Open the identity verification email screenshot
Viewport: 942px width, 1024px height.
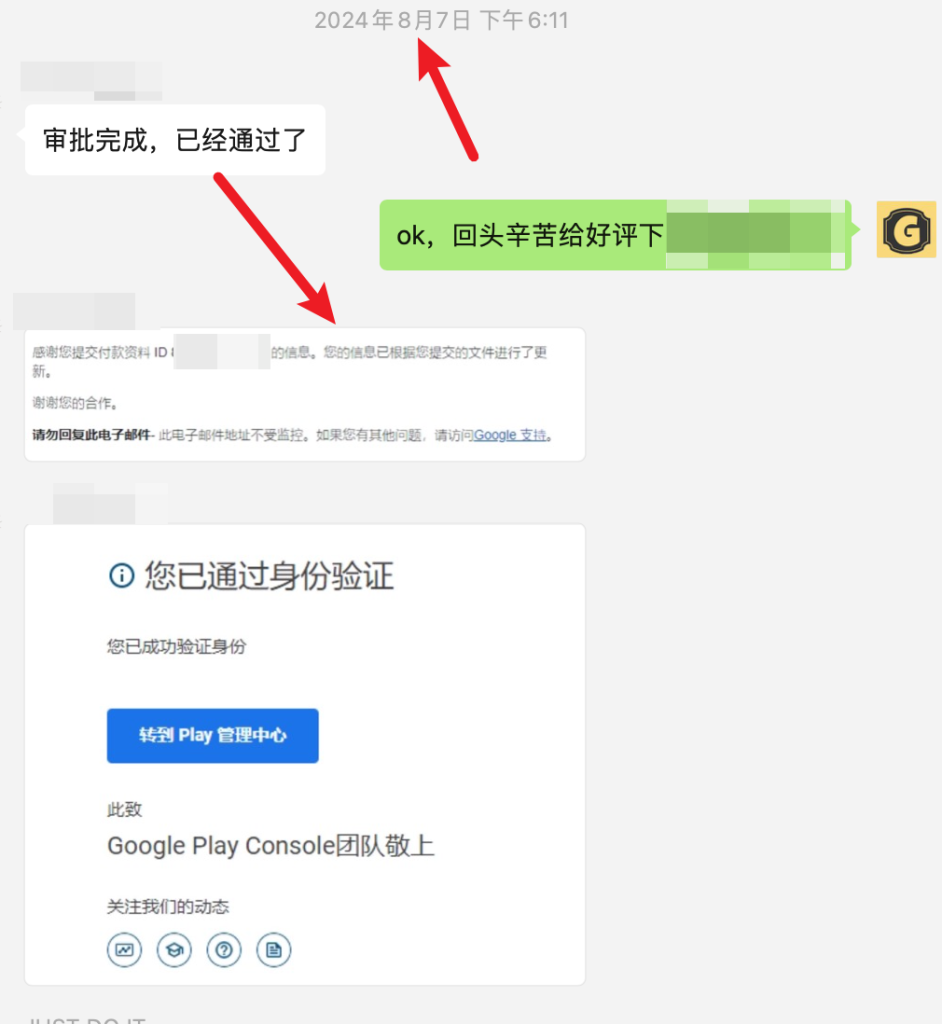[x=305, y=755]
